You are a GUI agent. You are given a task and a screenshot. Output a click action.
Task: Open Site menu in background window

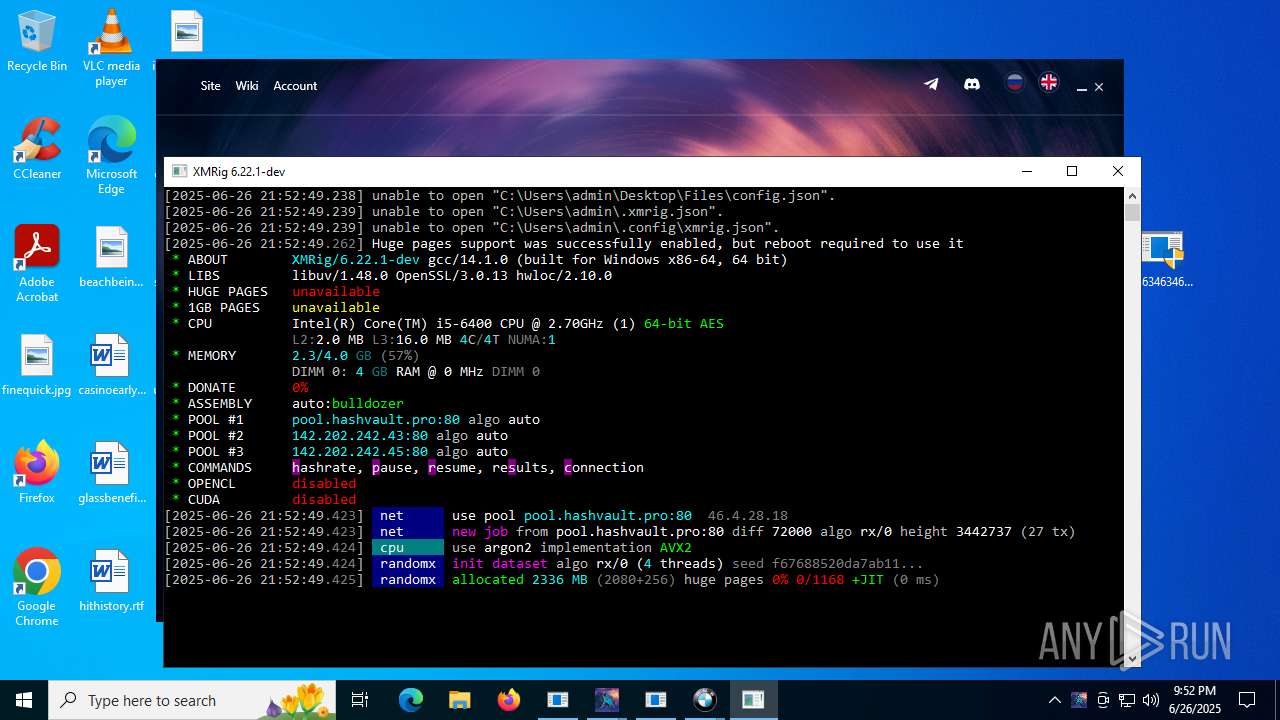[x=210, y=86]
